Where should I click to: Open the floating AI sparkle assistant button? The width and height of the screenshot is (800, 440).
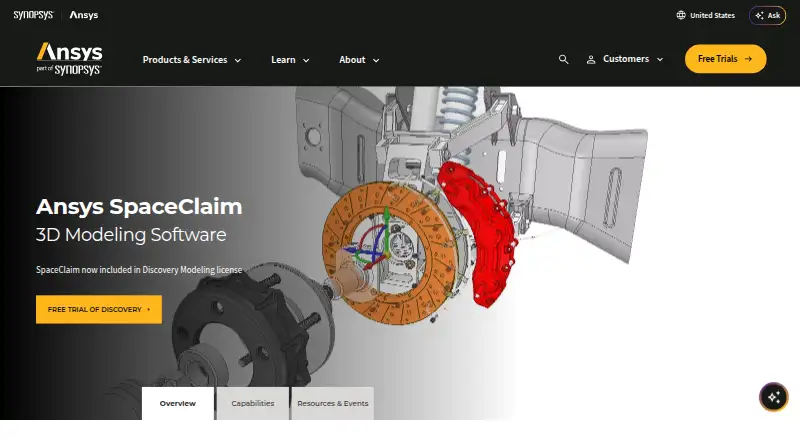773,397
